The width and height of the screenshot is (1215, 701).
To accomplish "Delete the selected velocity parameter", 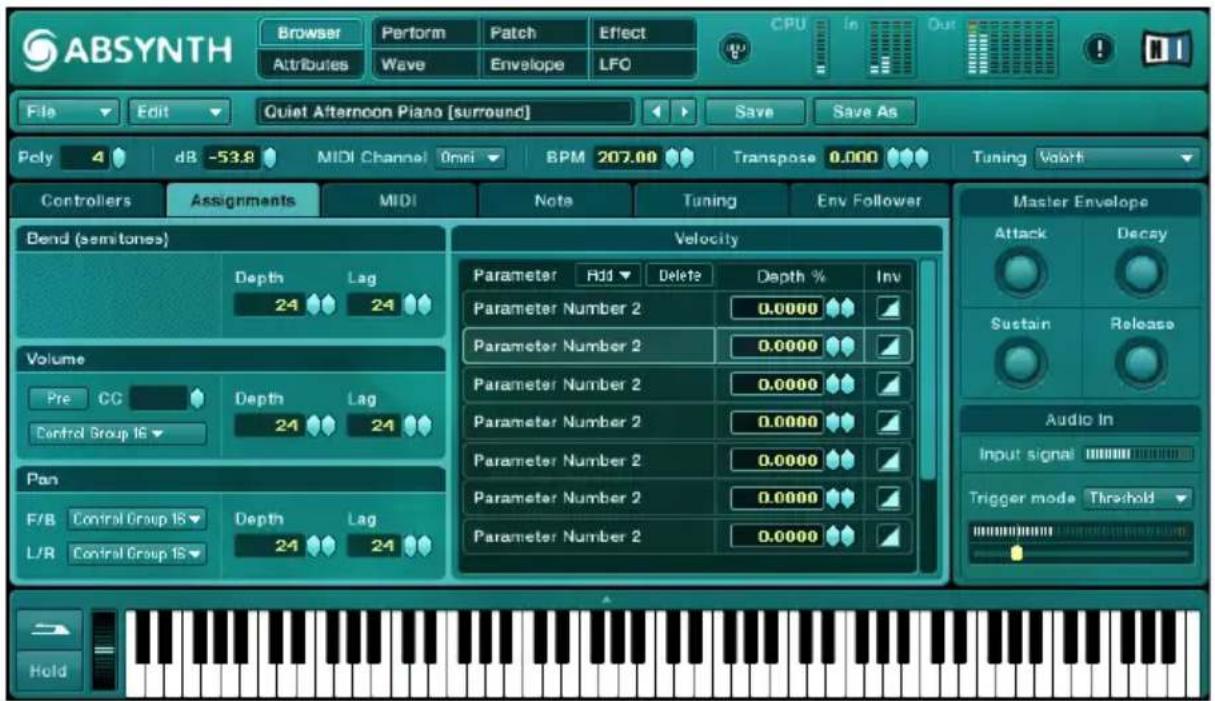I will [x=679, y=275].
